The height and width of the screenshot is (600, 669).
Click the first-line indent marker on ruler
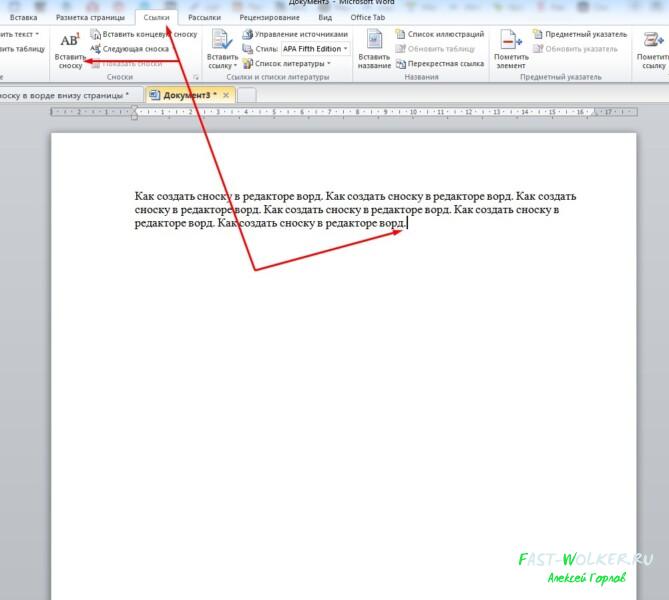(x=134, y=109)
